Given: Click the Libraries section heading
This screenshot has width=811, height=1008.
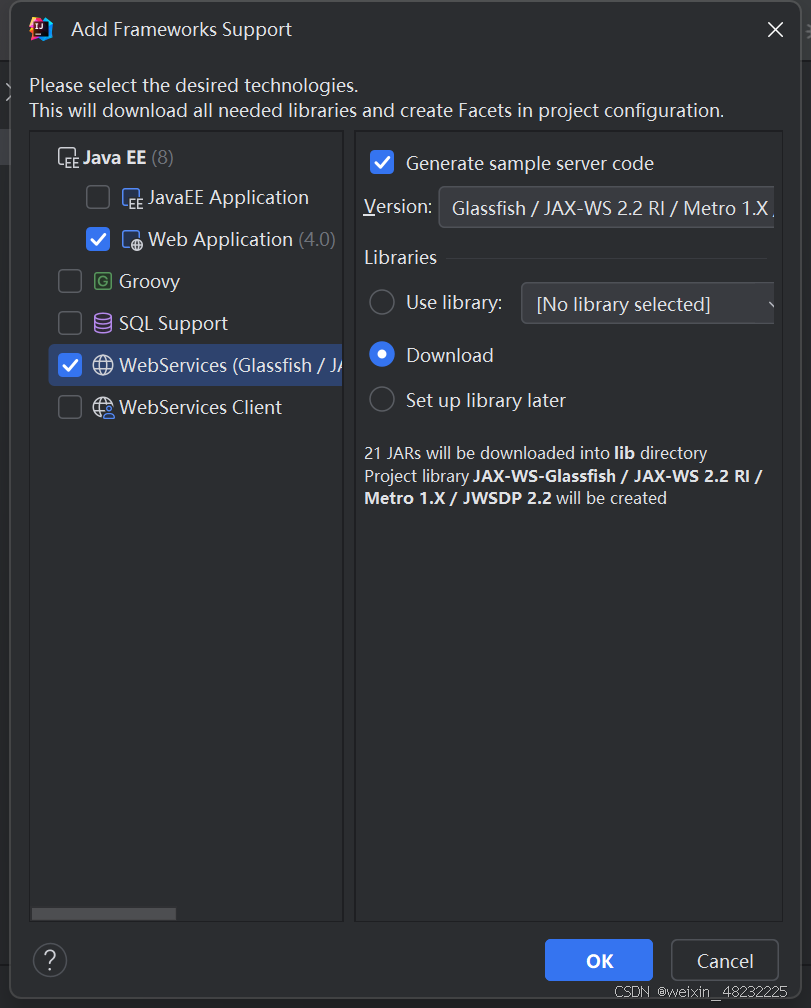Looking at the screenshot, I should [x=400, y=257].
